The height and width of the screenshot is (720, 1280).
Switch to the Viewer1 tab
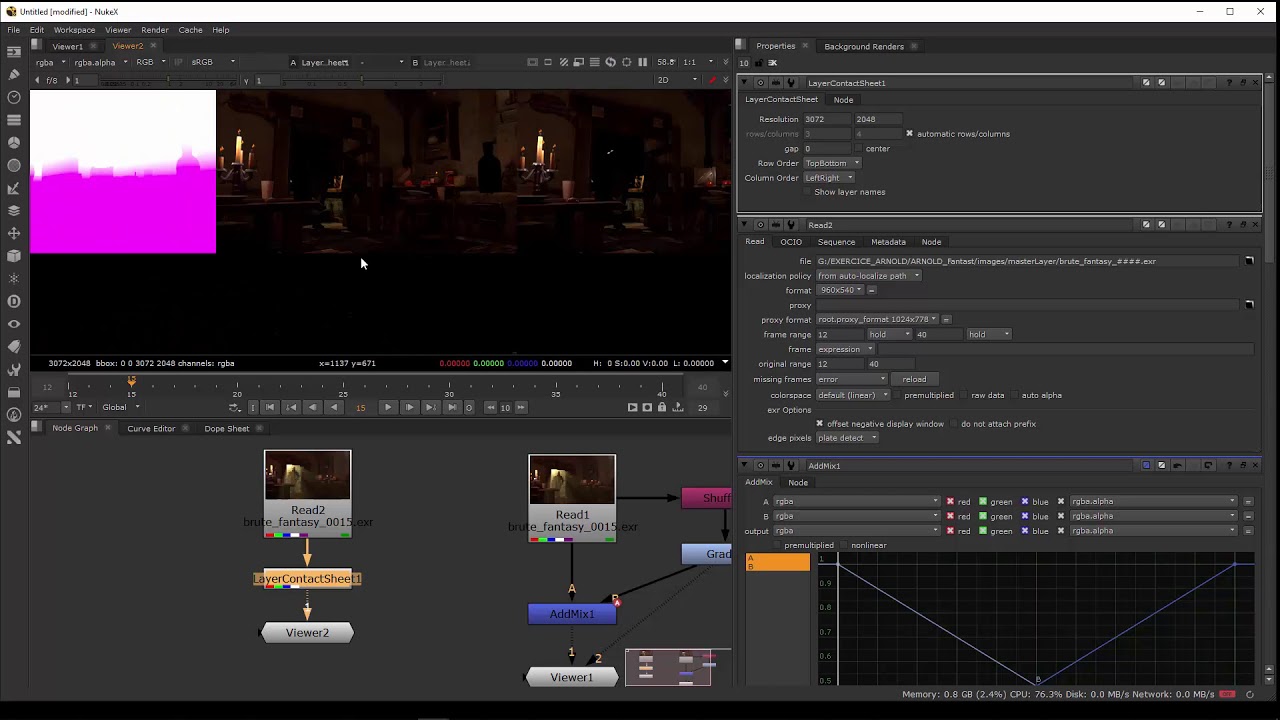68,46
